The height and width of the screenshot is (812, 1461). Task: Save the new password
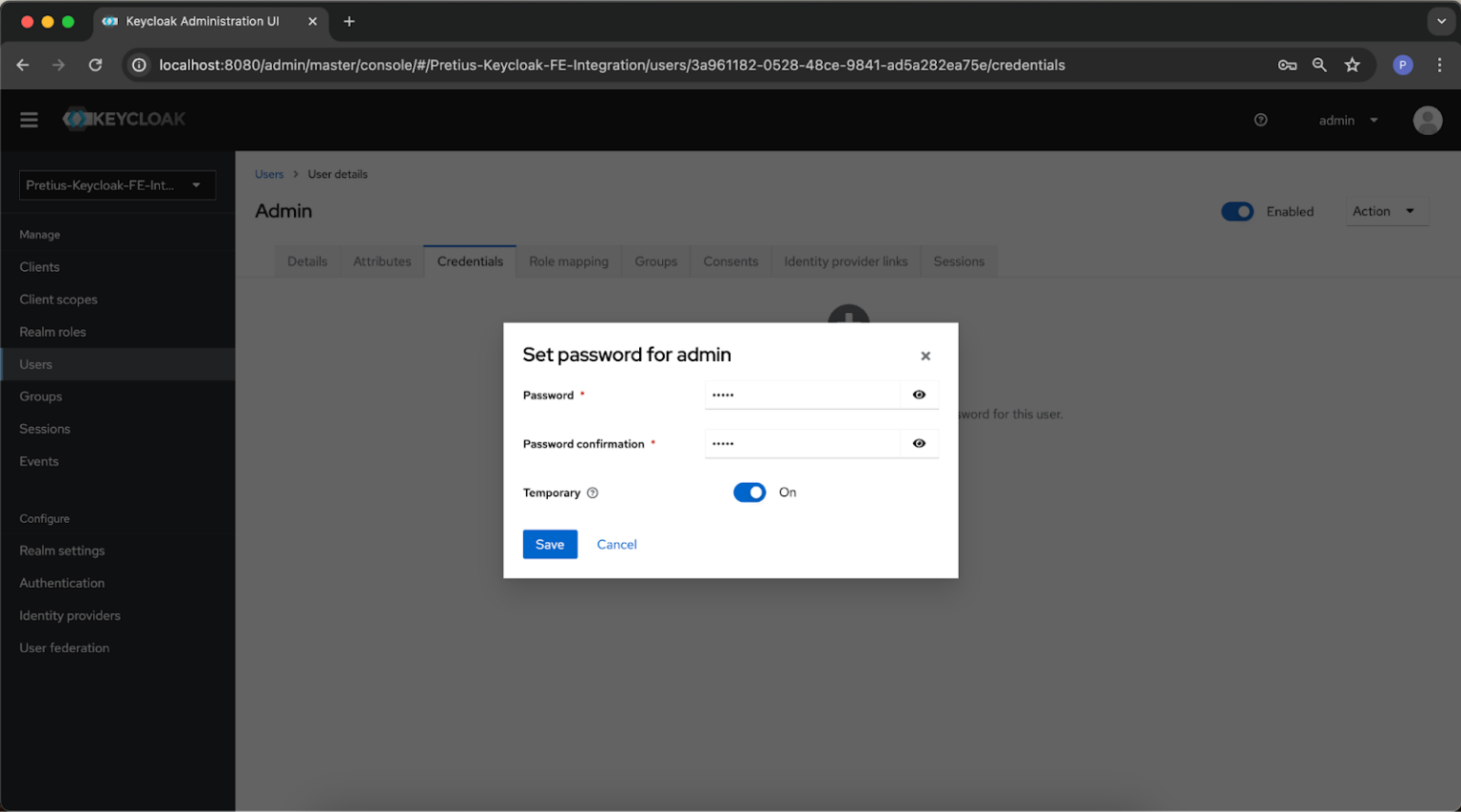click(x=550, y=544)
